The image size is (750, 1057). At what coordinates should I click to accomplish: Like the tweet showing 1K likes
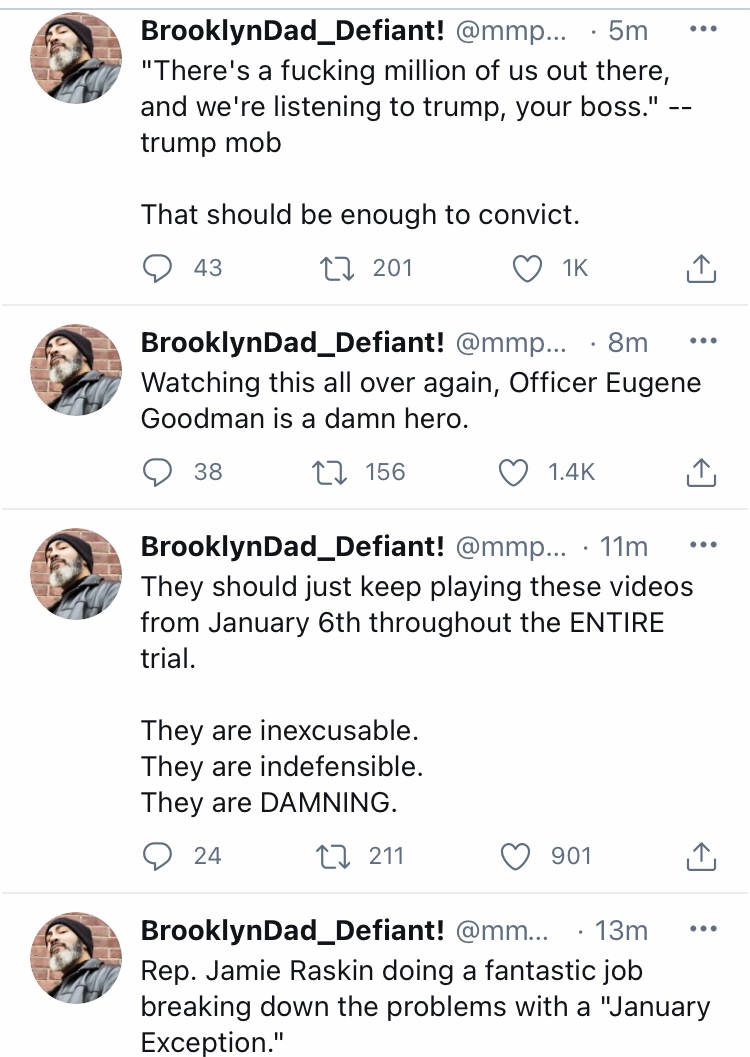click(x=527, y=268)
